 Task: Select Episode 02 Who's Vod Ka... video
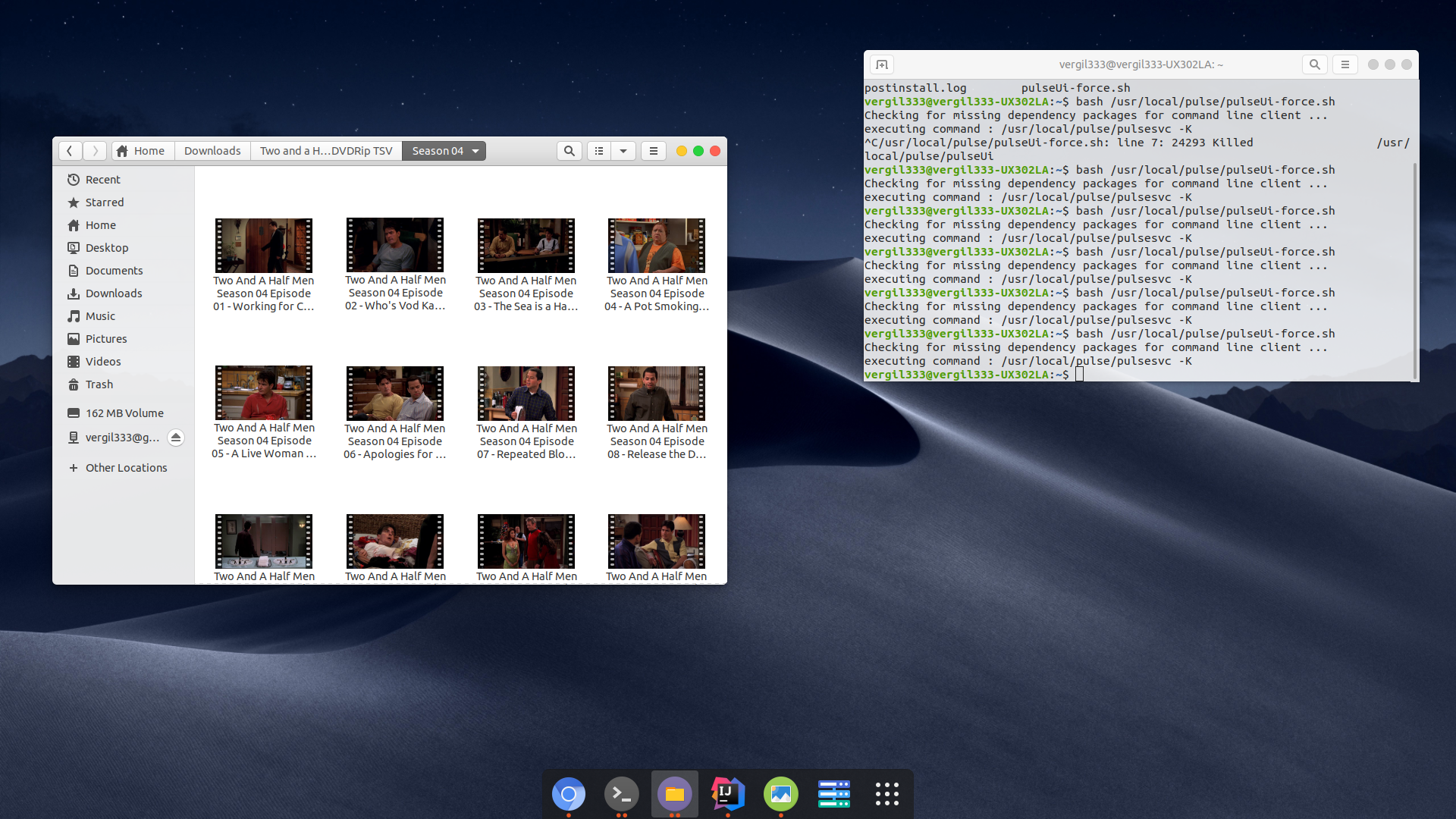(x=395, y=265)
